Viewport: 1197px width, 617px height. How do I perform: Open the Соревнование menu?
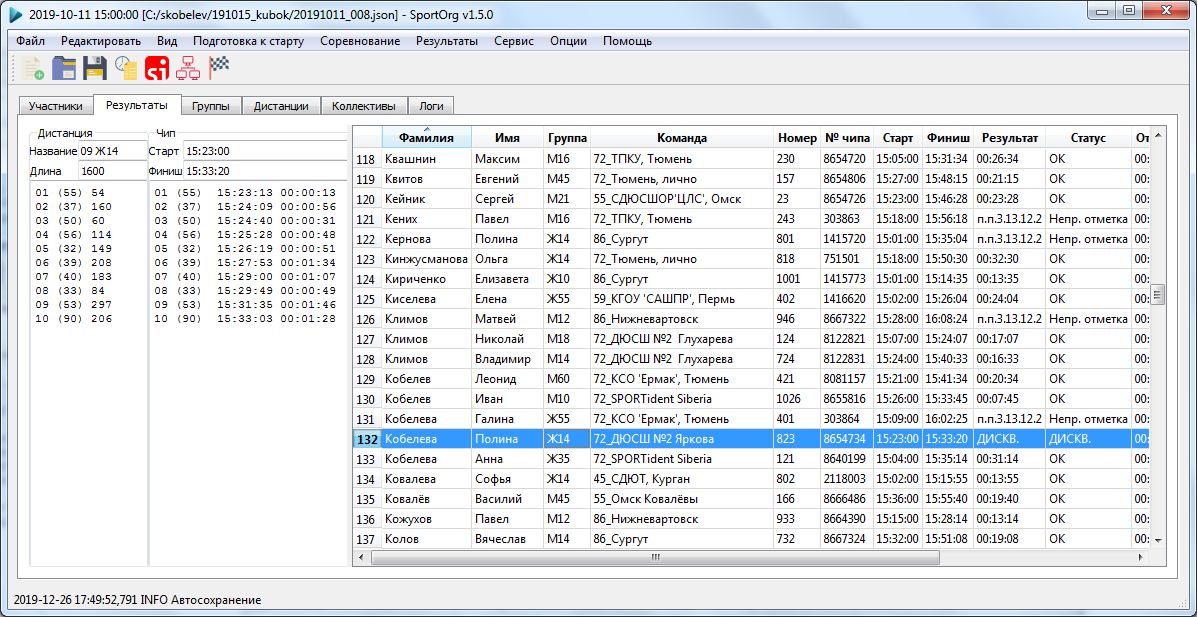coord(360,41)
